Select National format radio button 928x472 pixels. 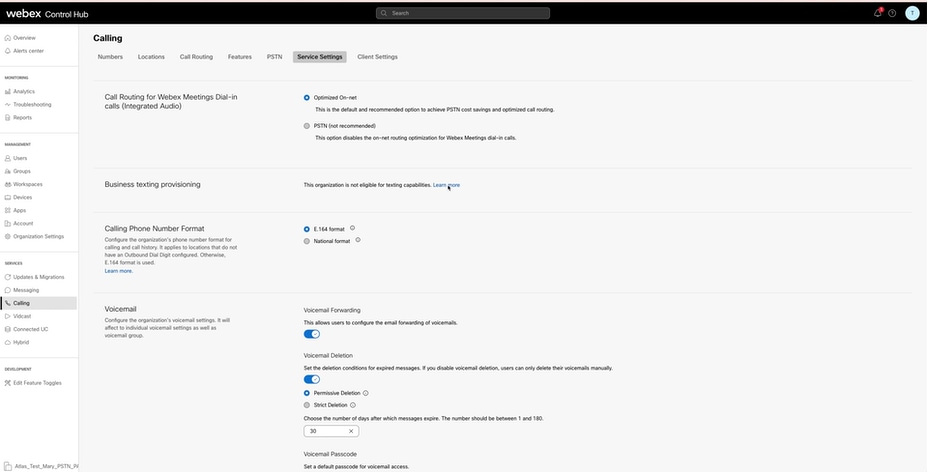307,241
